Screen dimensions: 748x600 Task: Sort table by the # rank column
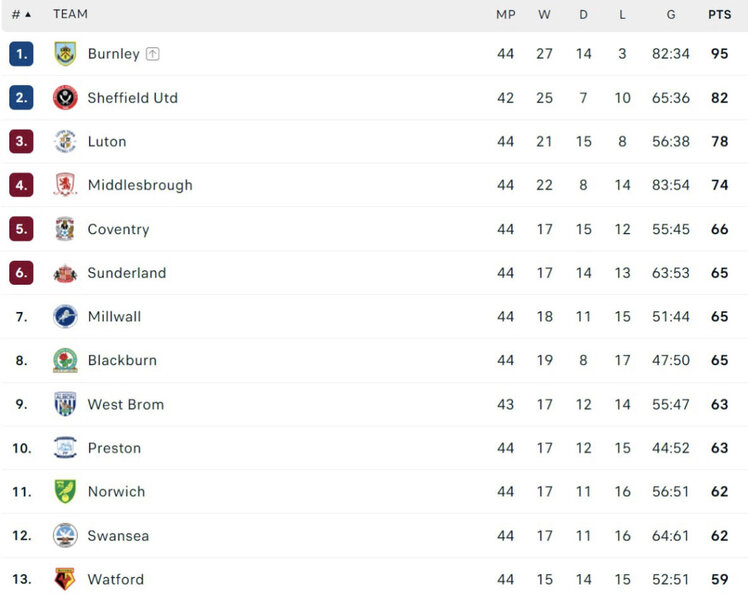21,14
